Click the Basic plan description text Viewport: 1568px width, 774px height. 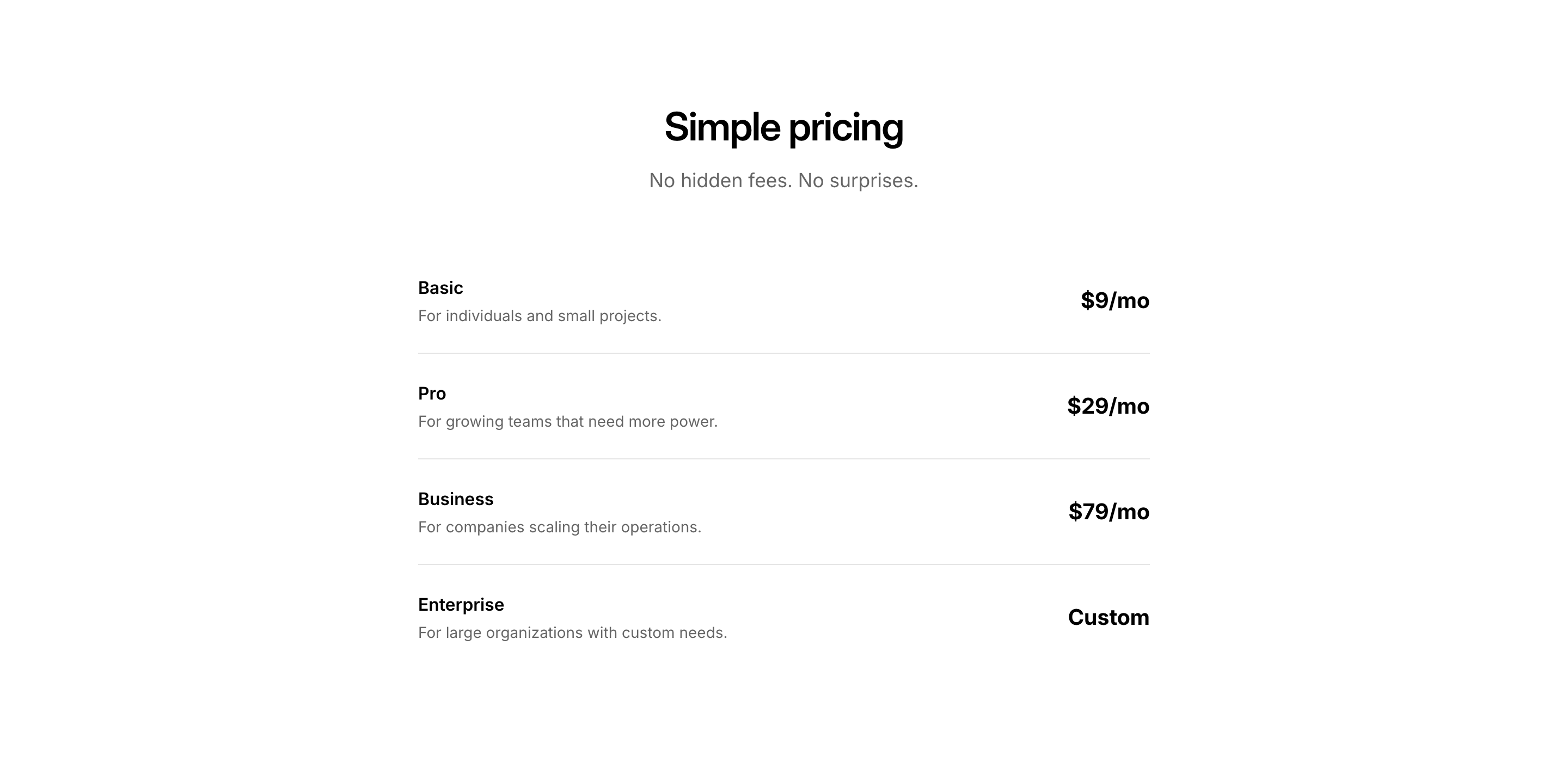(x=540, y=316)
